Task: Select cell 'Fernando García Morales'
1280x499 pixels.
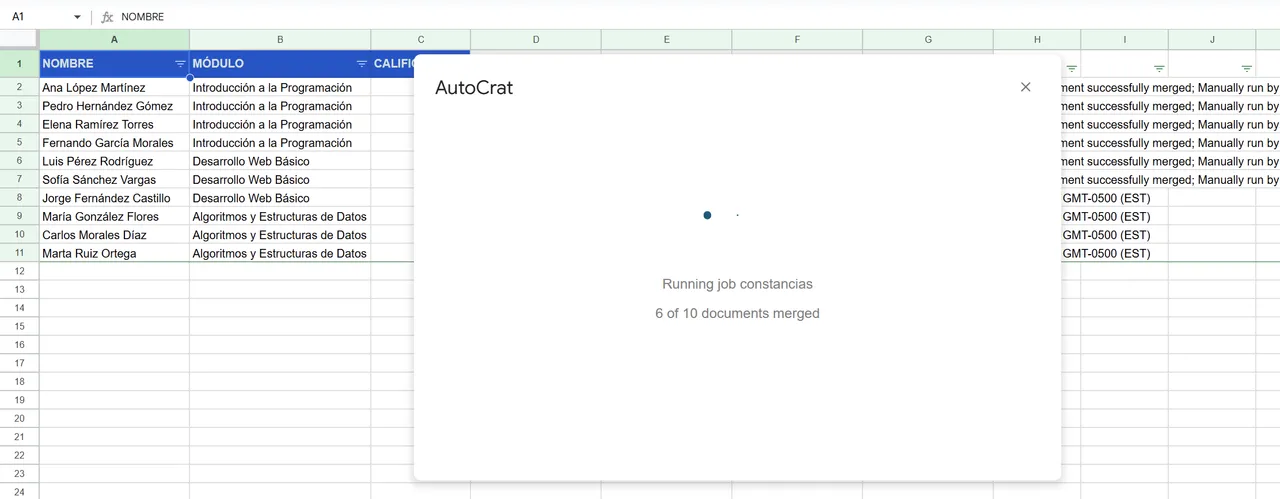Action: click(114, 143)
